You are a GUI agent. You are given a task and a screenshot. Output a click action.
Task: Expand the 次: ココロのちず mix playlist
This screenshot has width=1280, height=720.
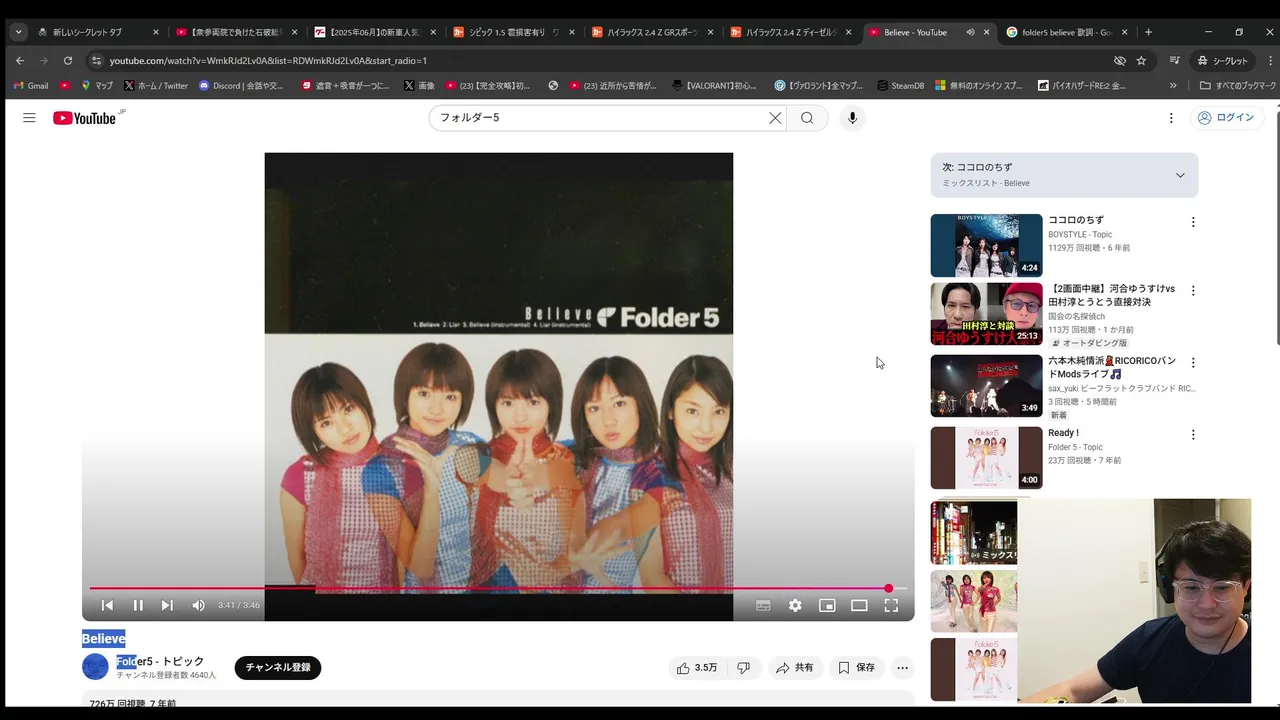(x=1180, y=175)
